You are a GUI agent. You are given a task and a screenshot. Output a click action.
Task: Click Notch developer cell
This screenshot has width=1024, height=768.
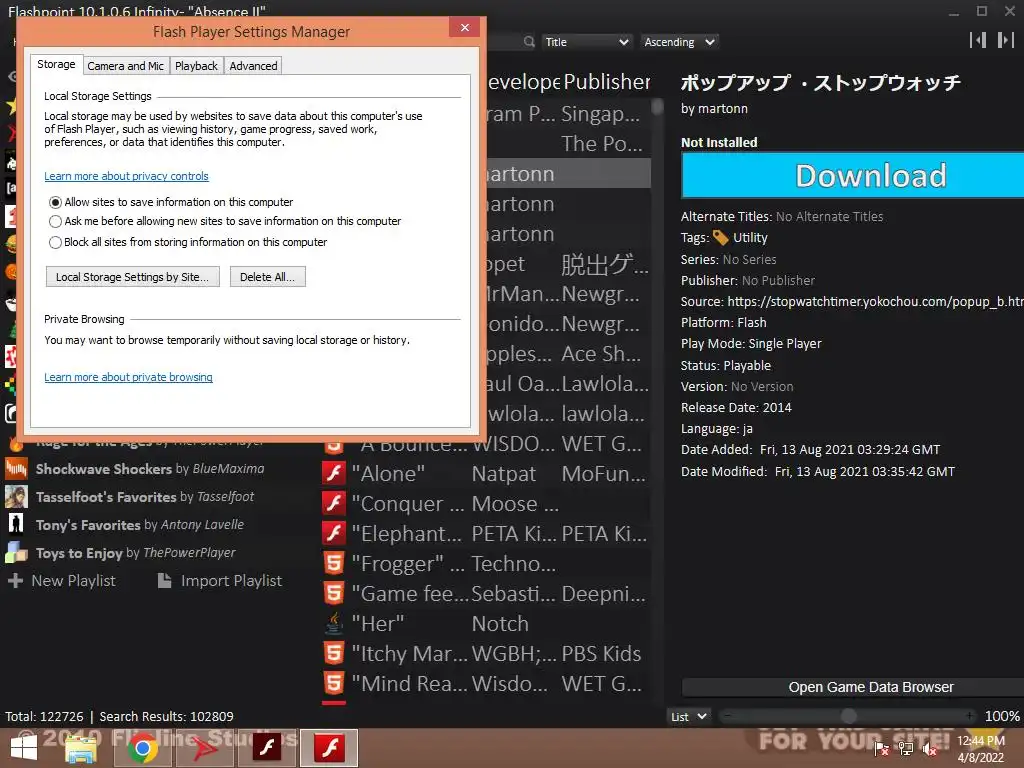[500, 623]
